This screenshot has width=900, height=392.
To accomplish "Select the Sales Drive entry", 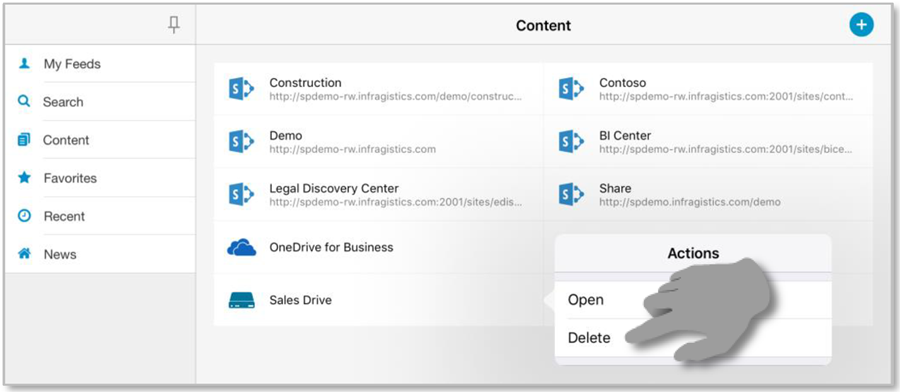I will point(379,300).
